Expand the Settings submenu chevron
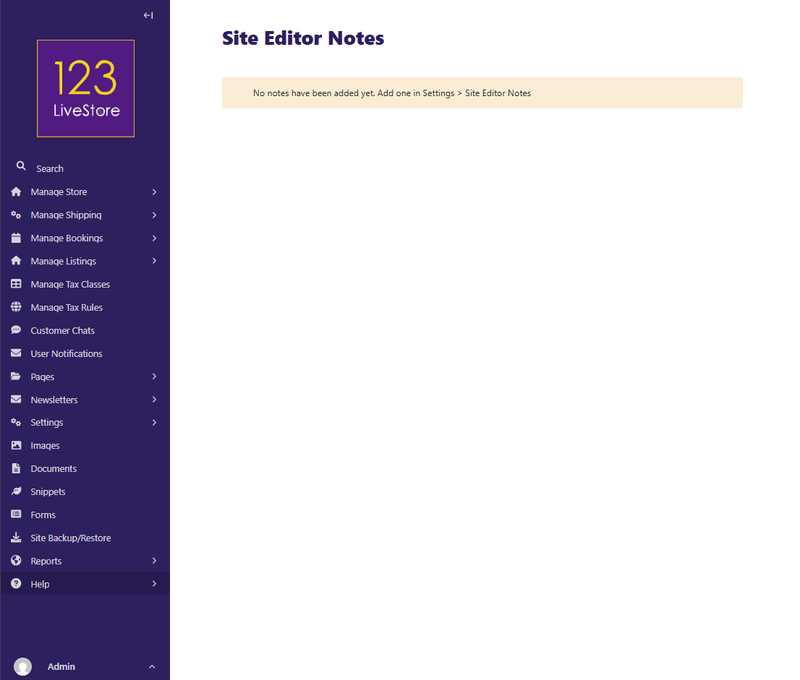 pos(154,422)
